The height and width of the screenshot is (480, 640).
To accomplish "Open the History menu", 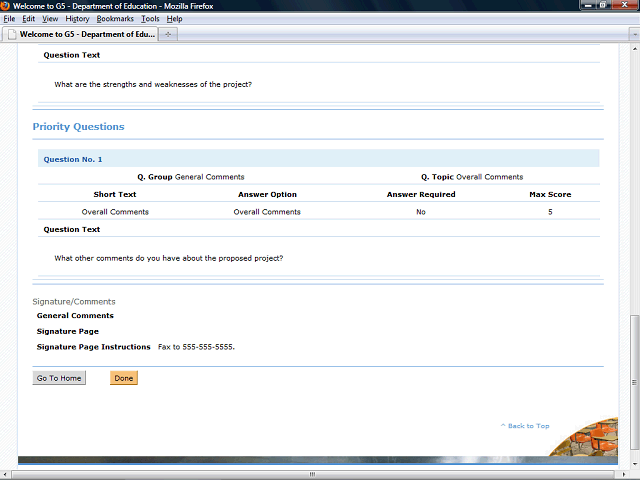I will click(77, 19).
